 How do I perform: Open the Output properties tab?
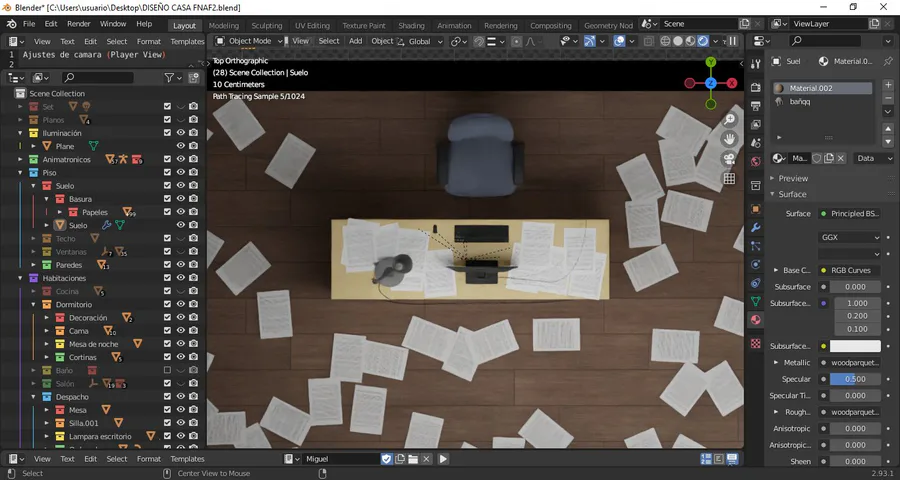point(755,106)
